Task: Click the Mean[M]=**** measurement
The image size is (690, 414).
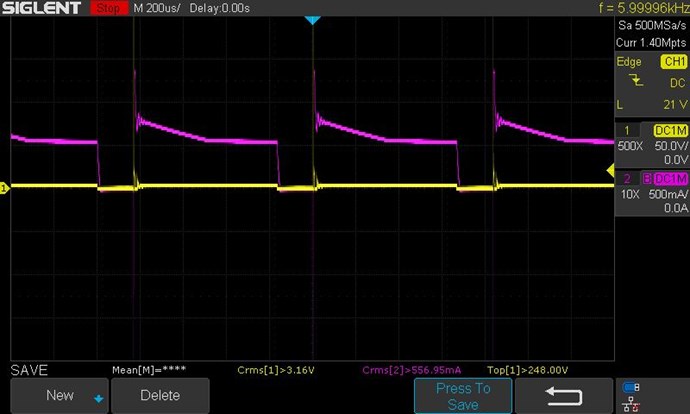Action: 149,370
